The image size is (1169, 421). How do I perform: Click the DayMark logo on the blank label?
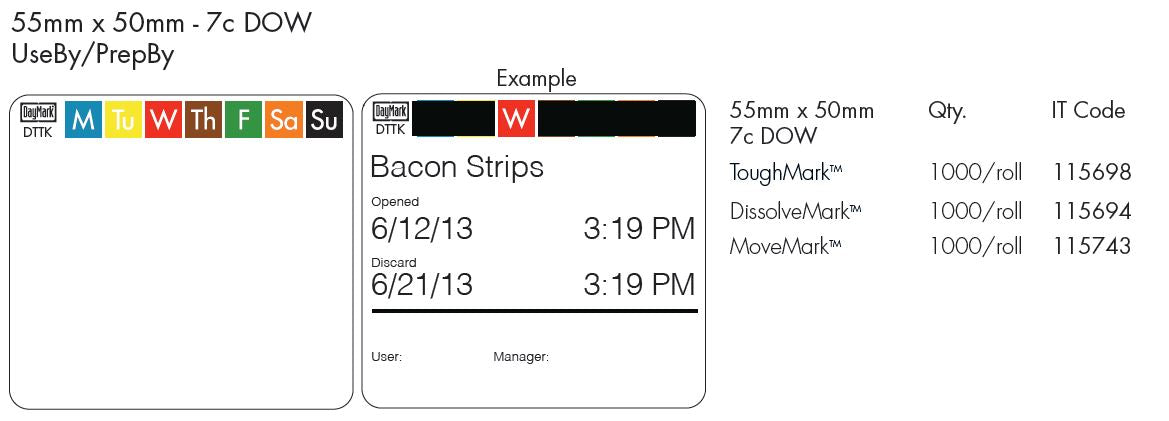pyautogui.click(x=39, y=113)
